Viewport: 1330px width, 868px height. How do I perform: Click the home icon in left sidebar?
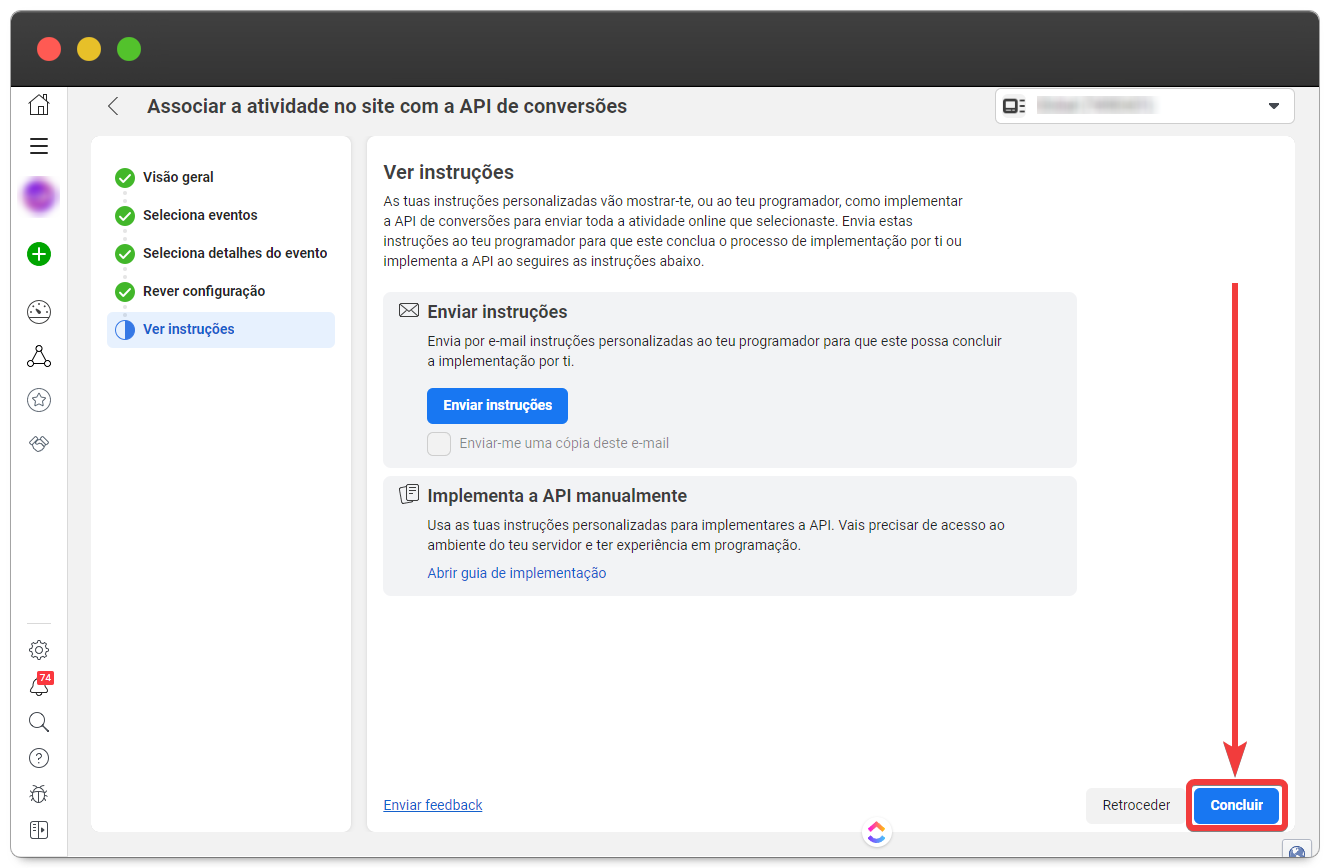click(x=39, y=105)
